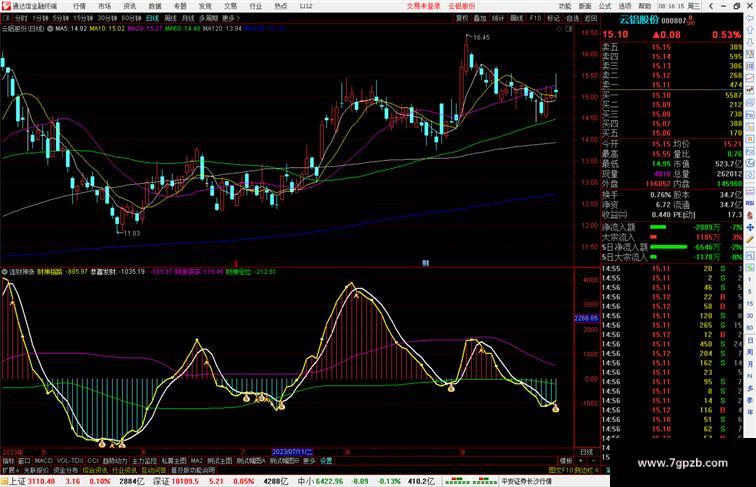Click the 返回 return button
Image resolution: width=756 pixels, height=487 pixels.
click(591, 18)
